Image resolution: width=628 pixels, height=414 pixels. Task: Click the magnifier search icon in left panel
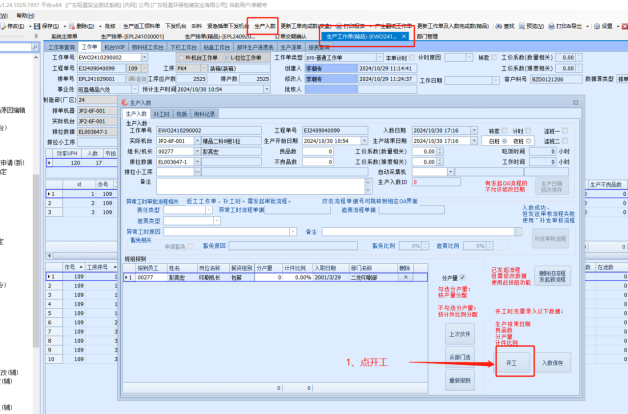pyautogui.click(x=35, y=47)
